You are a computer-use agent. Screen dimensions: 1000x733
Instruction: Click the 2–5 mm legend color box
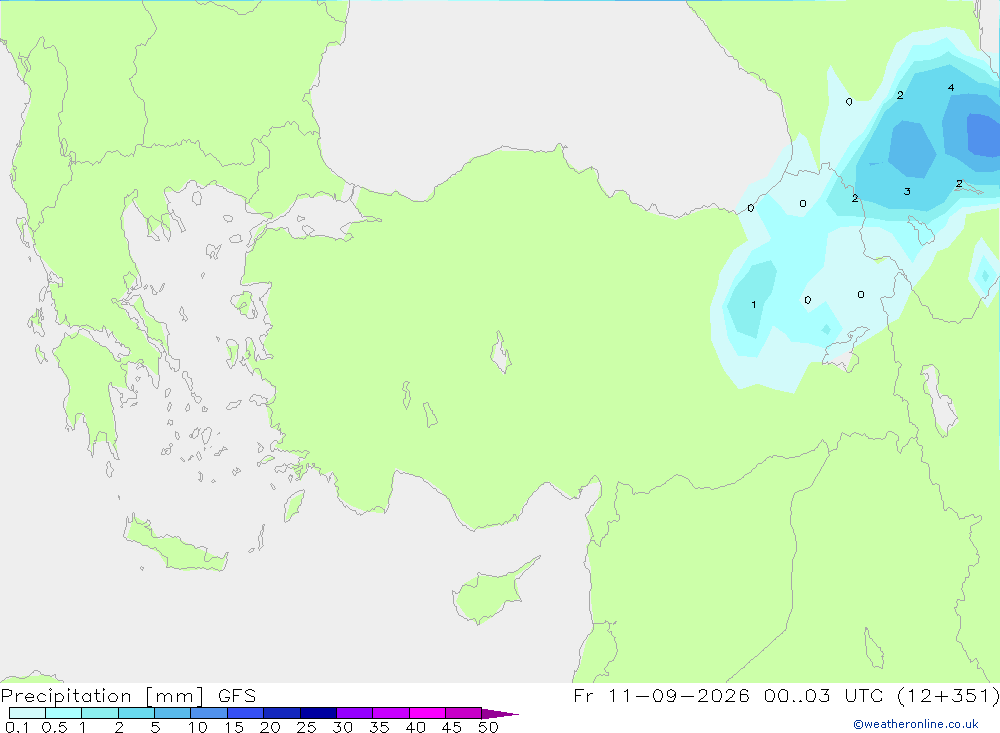[x=136, y=713]
